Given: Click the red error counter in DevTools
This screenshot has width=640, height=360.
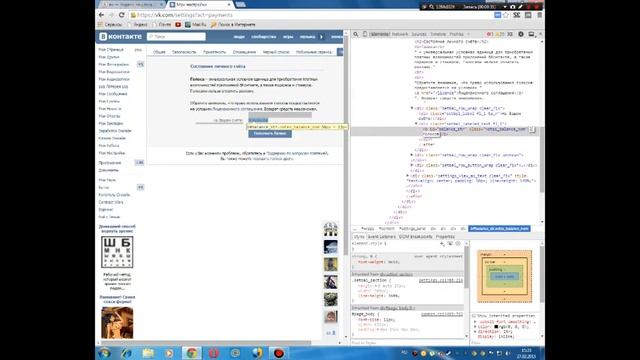Looking at the screenshot, I should click(490, 34).
